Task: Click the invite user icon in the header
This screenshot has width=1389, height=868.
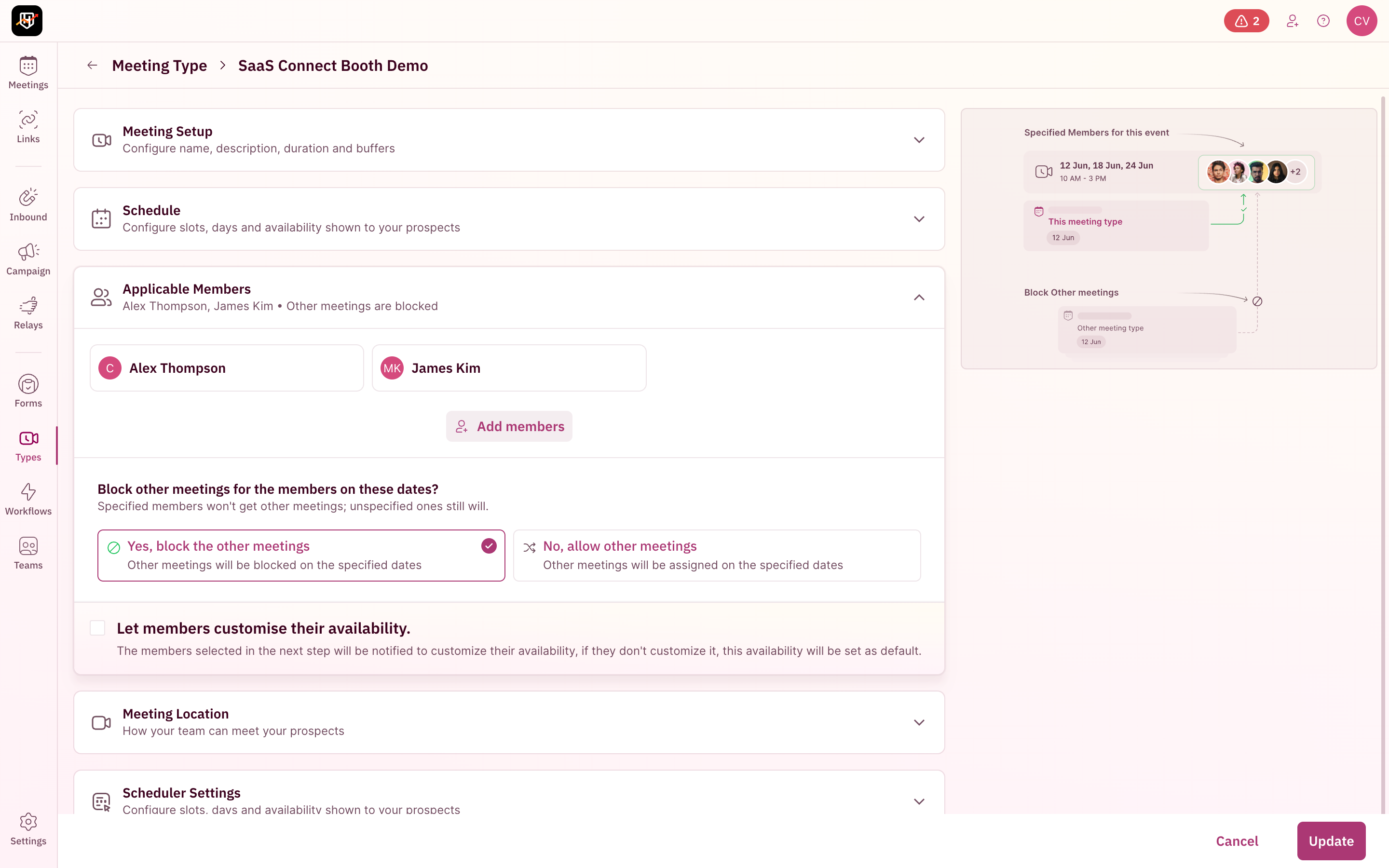Action: point(1293,21)
